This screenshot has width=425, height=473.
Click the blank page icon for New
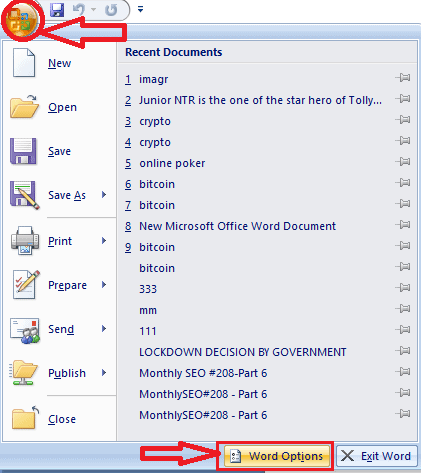[x=24, y=63]
